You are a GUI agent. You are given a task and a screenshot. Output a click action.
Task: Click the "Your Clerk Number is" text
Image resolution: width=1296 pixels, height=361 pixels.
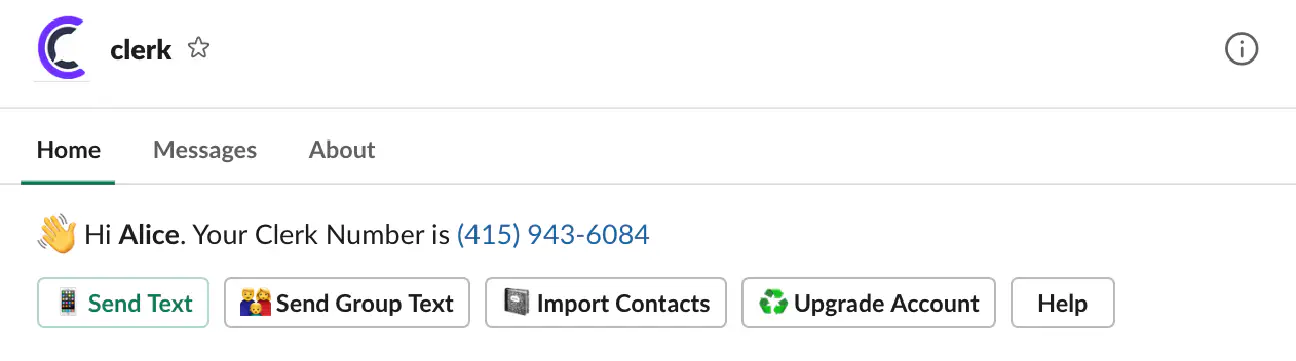pos(321,235)
